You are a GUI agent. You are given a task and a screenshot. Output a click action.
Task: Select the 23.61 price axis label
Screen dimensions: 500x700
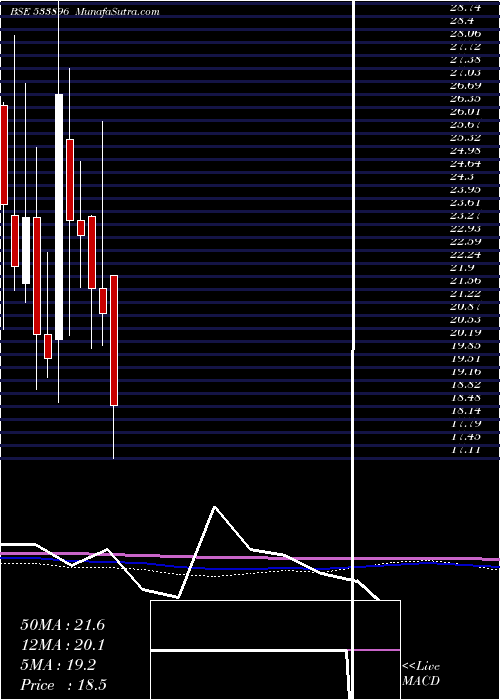tap(466, 203)
